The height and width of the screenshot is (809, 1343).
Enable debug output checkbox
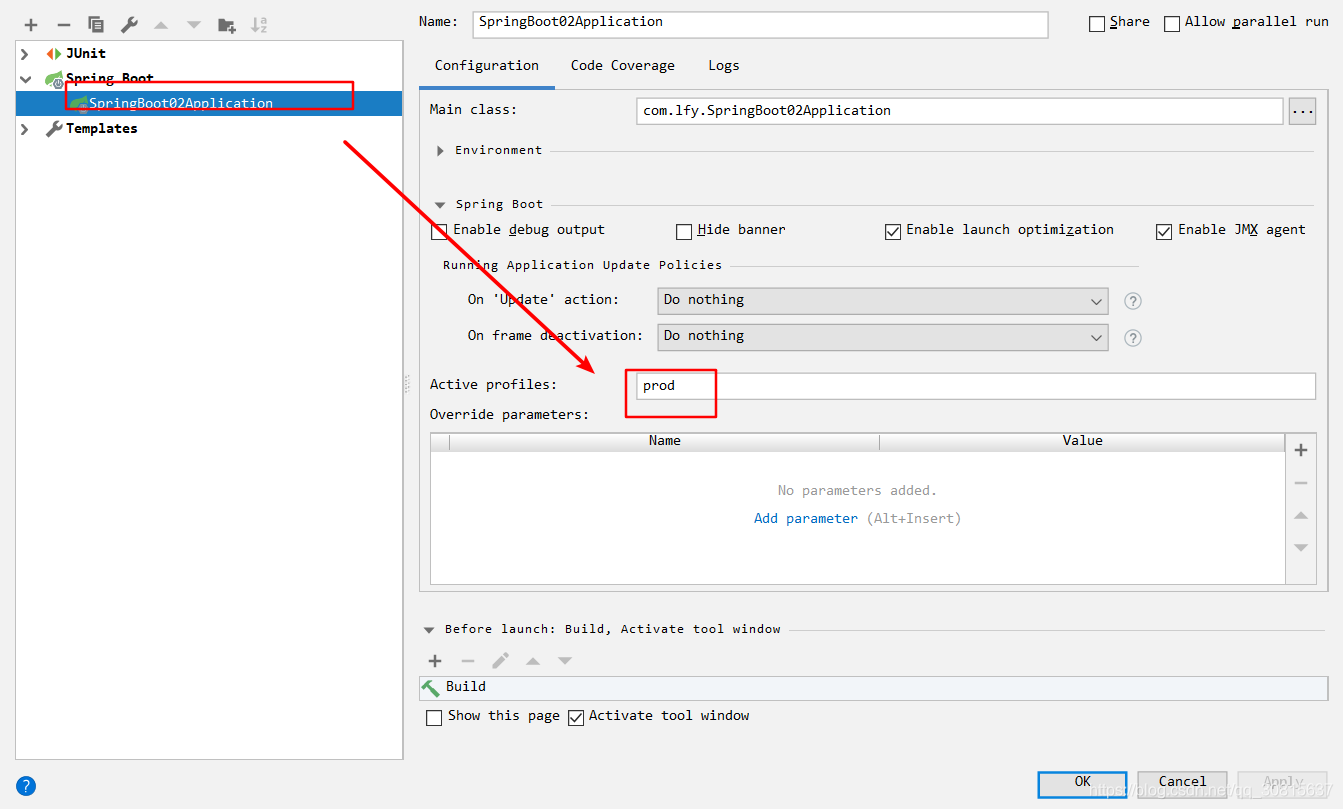click(440, 231)
